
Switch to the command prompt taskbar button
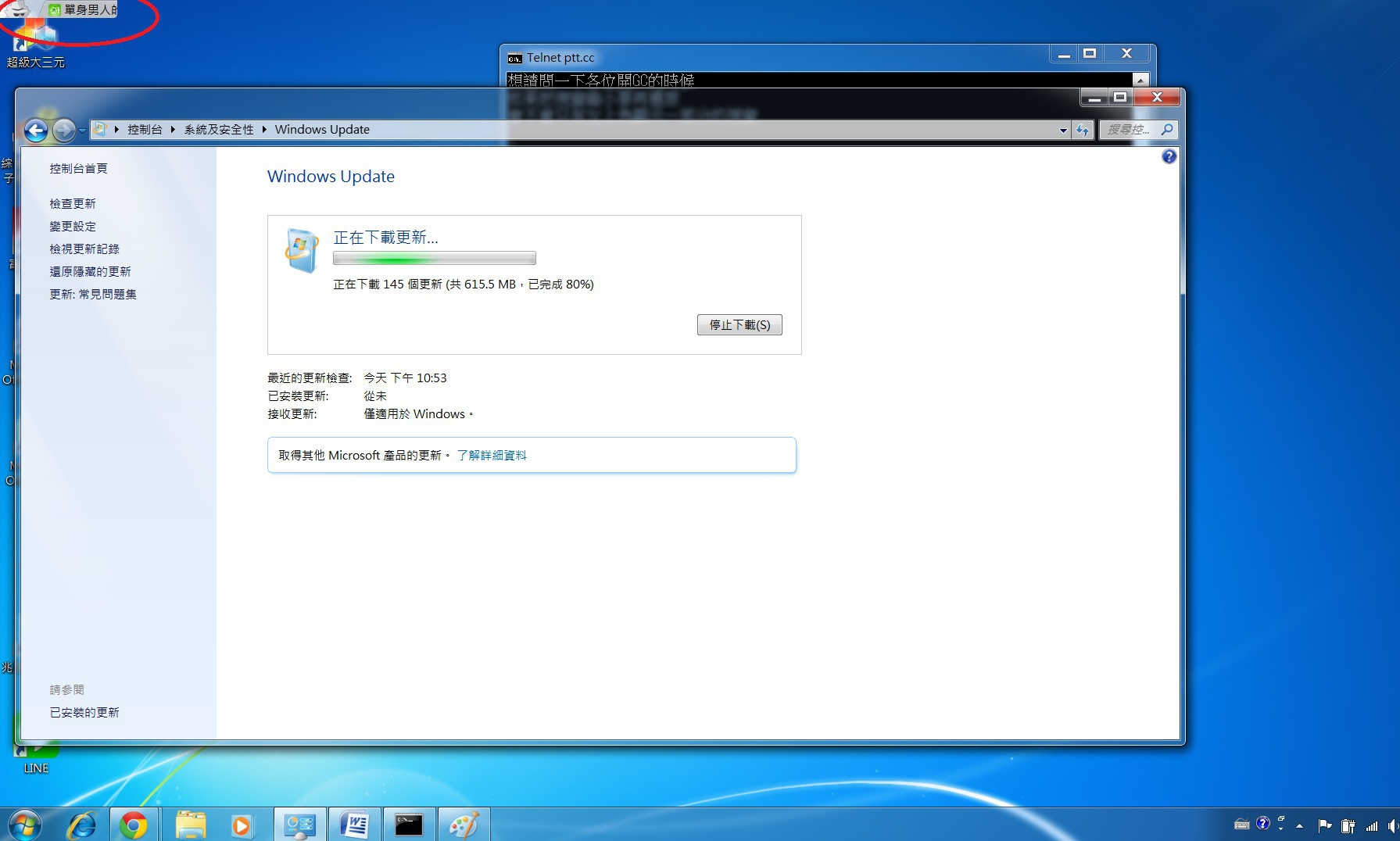coord(409,825)
